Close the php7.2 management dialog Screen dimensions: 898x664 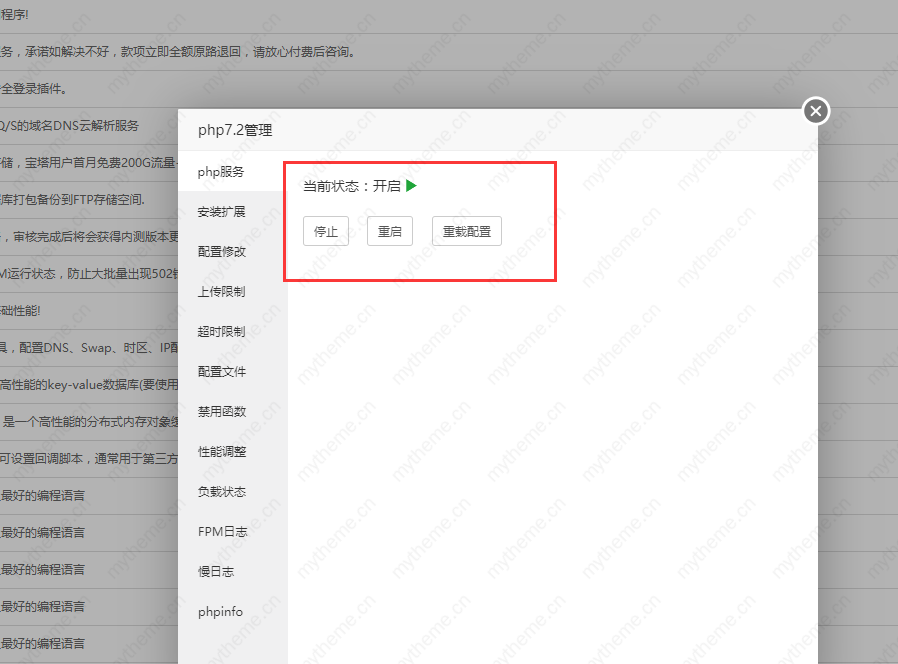pyautogui.click(x=816, y=111)
